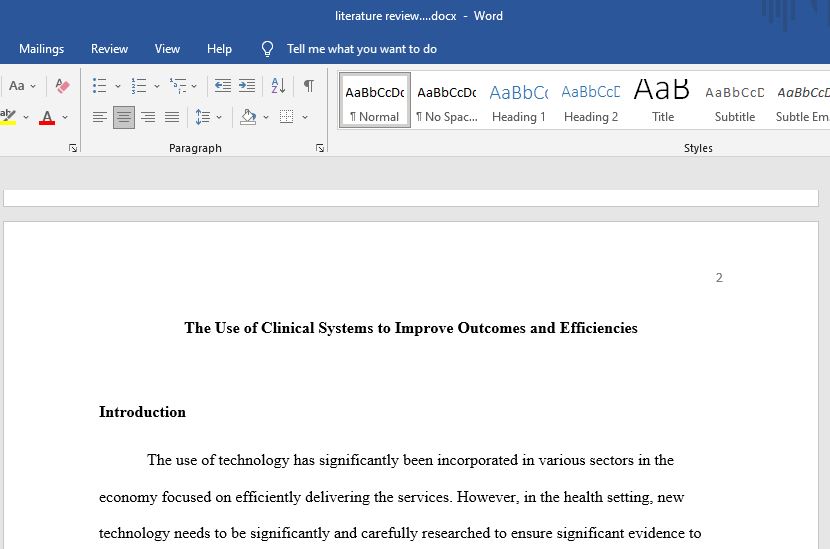830x549 pixels.
Task: Justify the paragraph text
Action: pyautogui.click(x=172, y=117)
